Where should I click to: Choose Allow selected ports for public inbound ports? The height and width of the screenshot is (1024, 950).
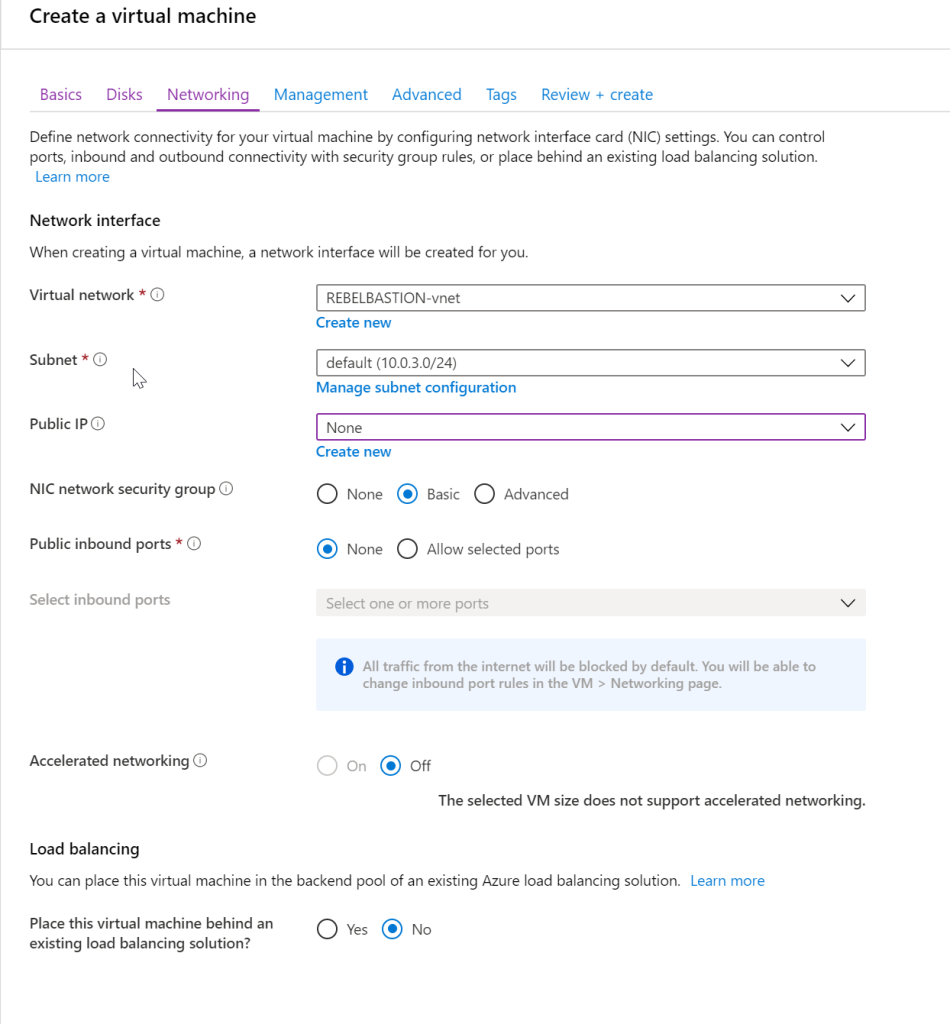click(x=407, y=548)
